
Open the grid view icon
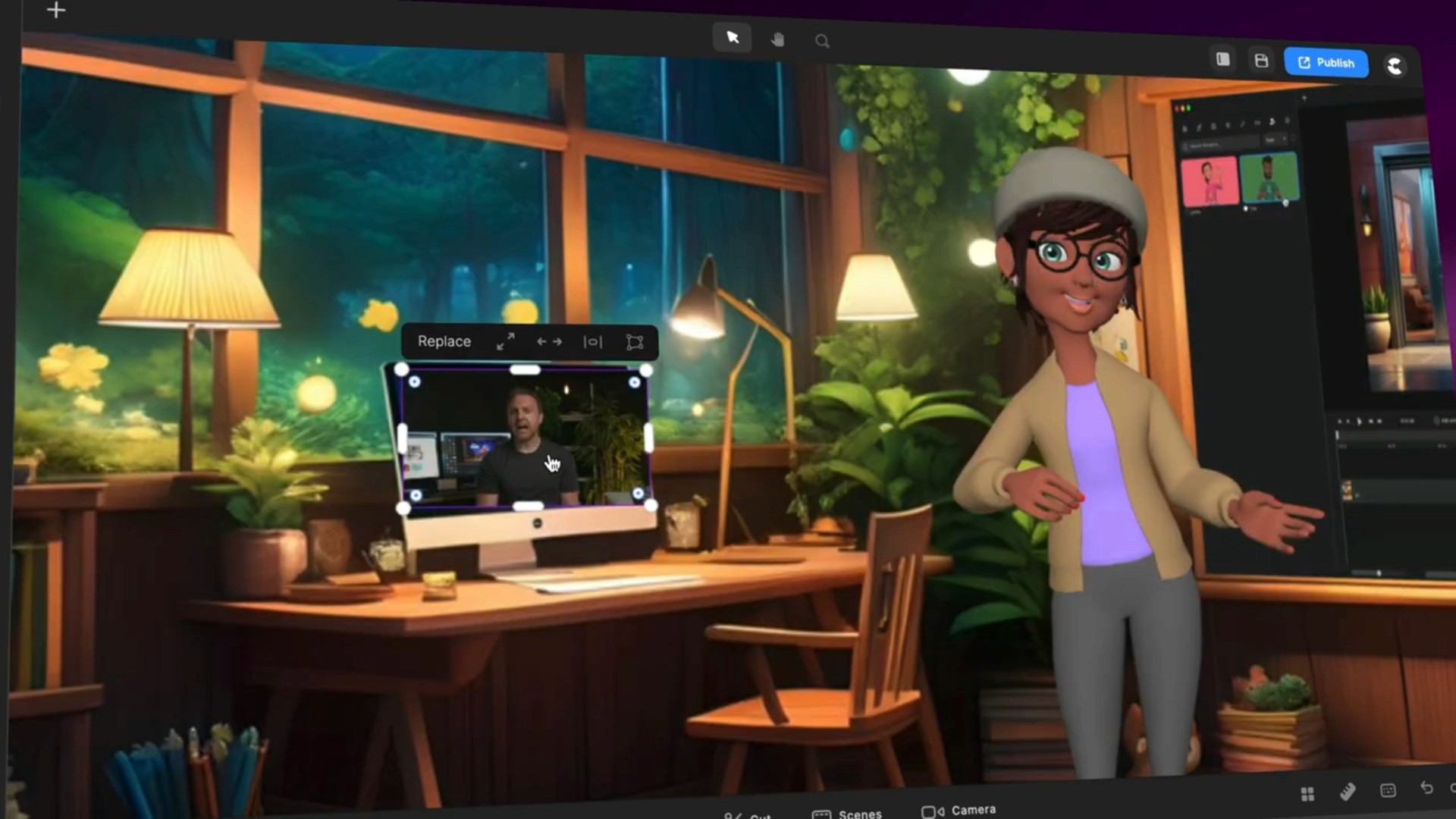click(x=1307, y=794)
